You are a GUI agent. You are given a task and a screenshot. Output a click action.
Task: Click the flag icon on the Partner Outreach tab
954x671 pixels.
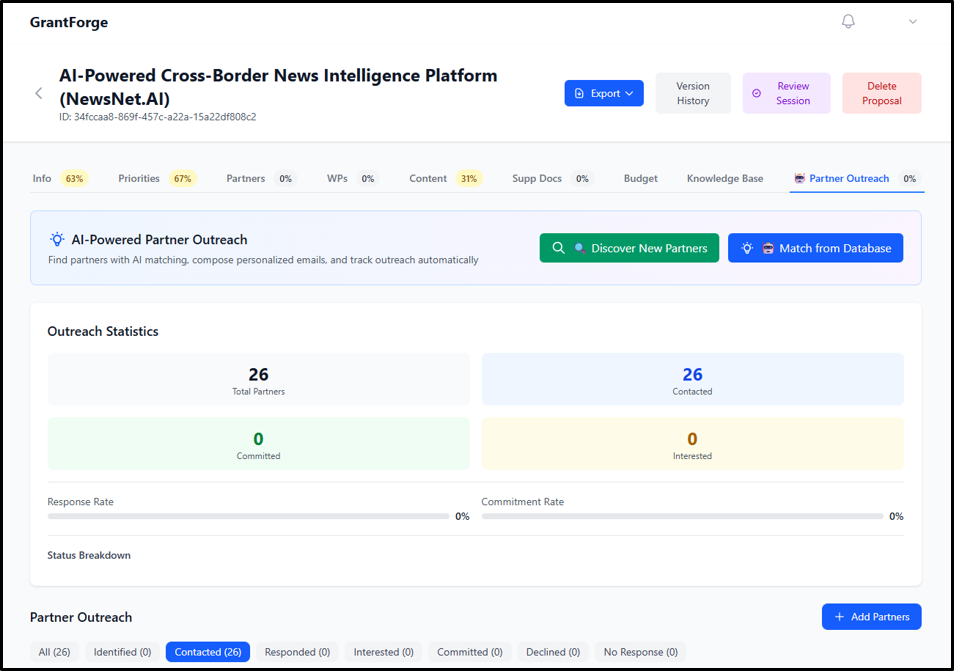tap(800, 178)
